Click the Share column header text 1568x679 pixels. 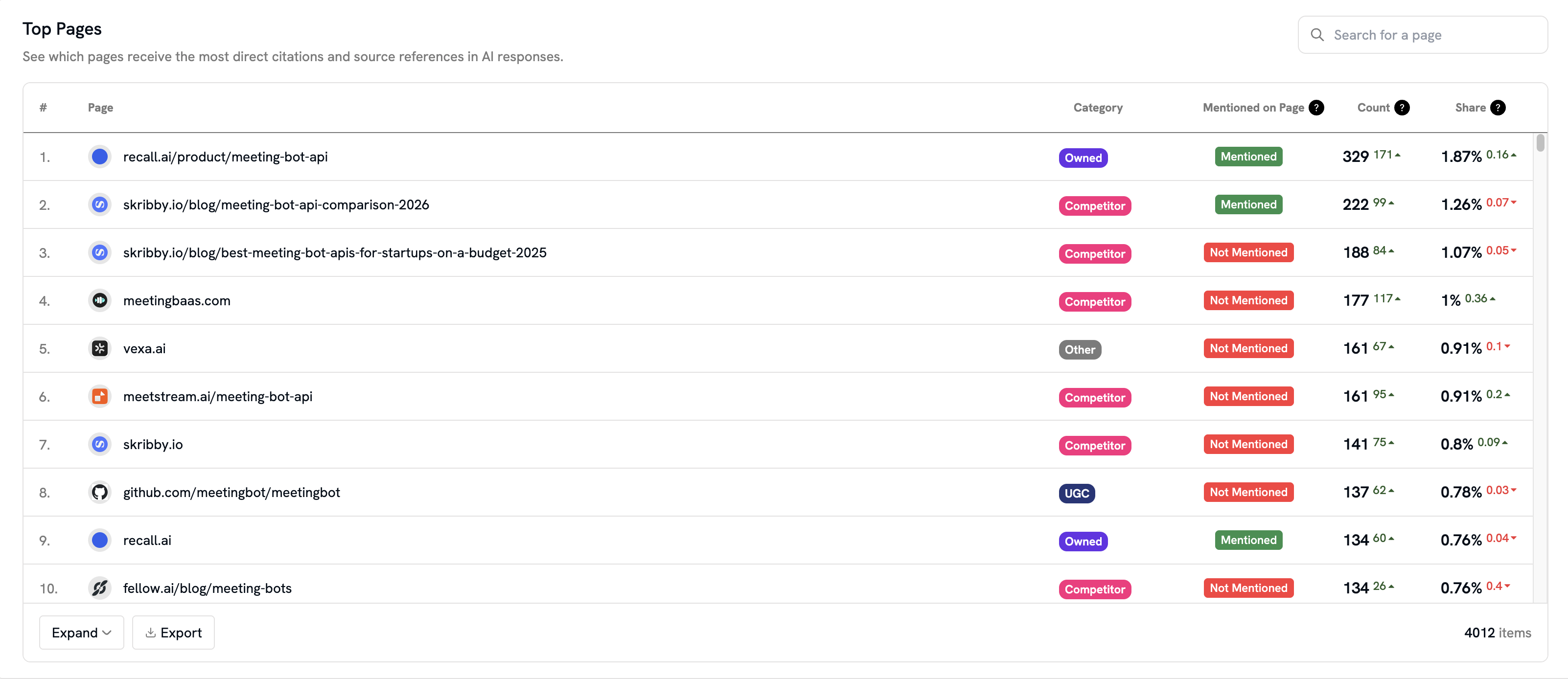pos(1470,108)
